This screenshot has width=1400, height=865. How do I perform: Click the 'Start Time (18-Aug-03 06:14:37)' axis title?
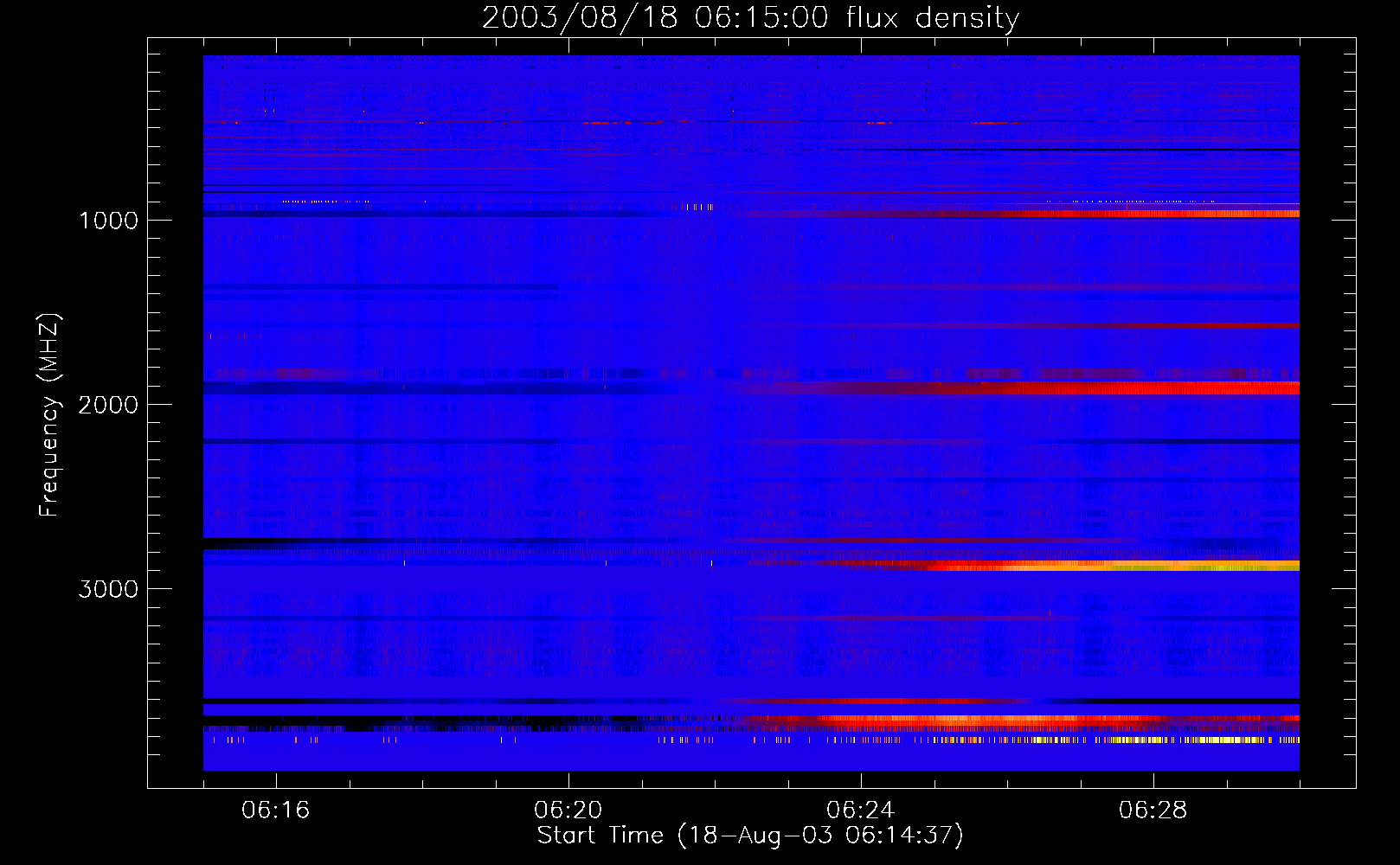coord(750,836)
